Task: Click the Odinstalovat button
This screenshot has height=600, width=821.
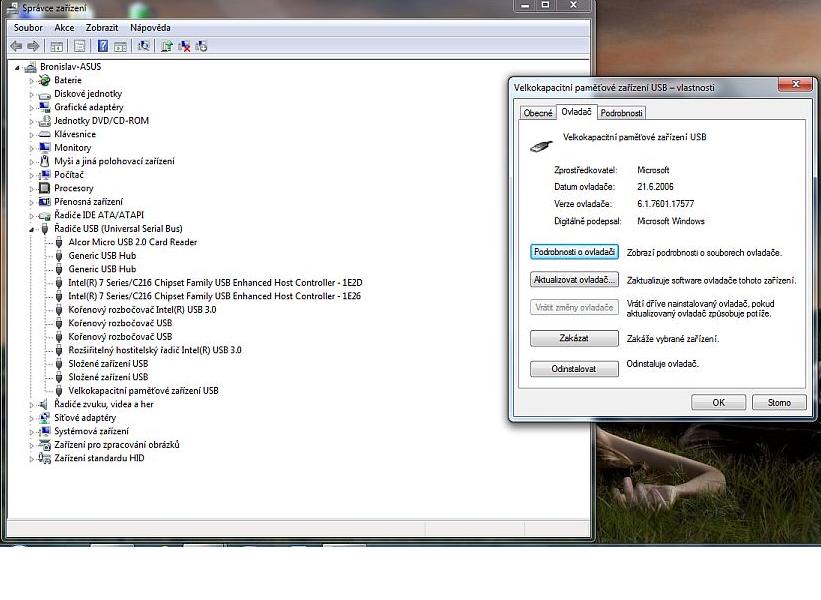Action: coord(574,369)
